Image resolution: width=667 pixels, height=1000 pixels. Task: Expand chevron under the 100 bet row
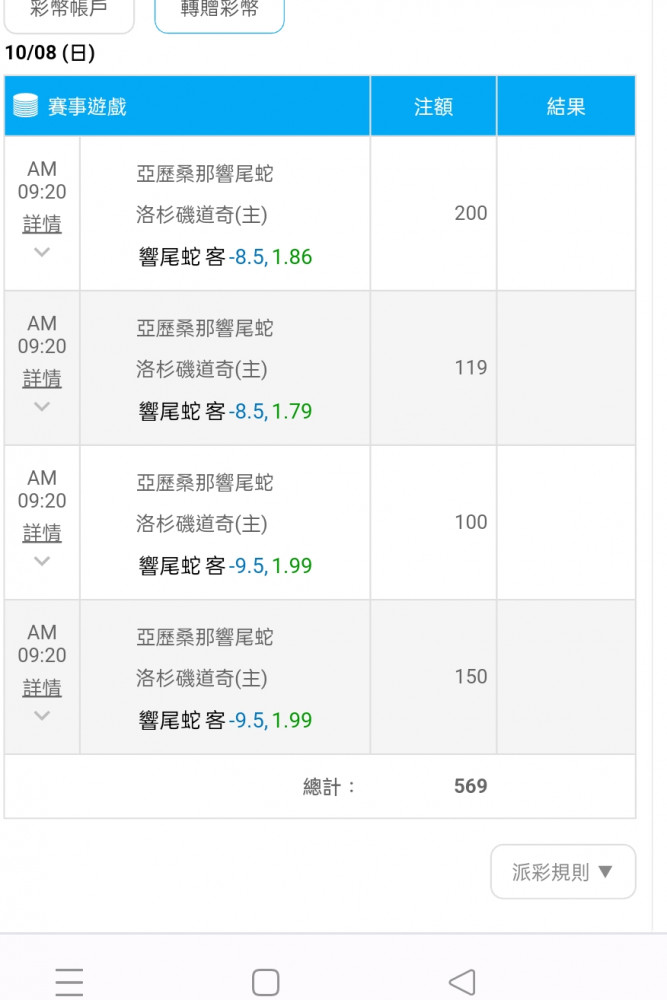coord(42,561)
